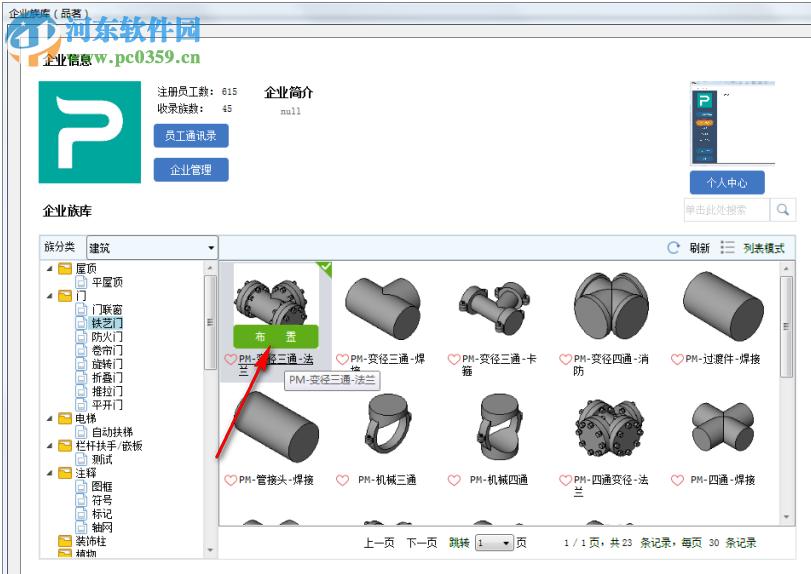This screenshot has height=574, width=811.
Task: Favorite PM-机械四通 with heart icon
Action: click(454, 480)
